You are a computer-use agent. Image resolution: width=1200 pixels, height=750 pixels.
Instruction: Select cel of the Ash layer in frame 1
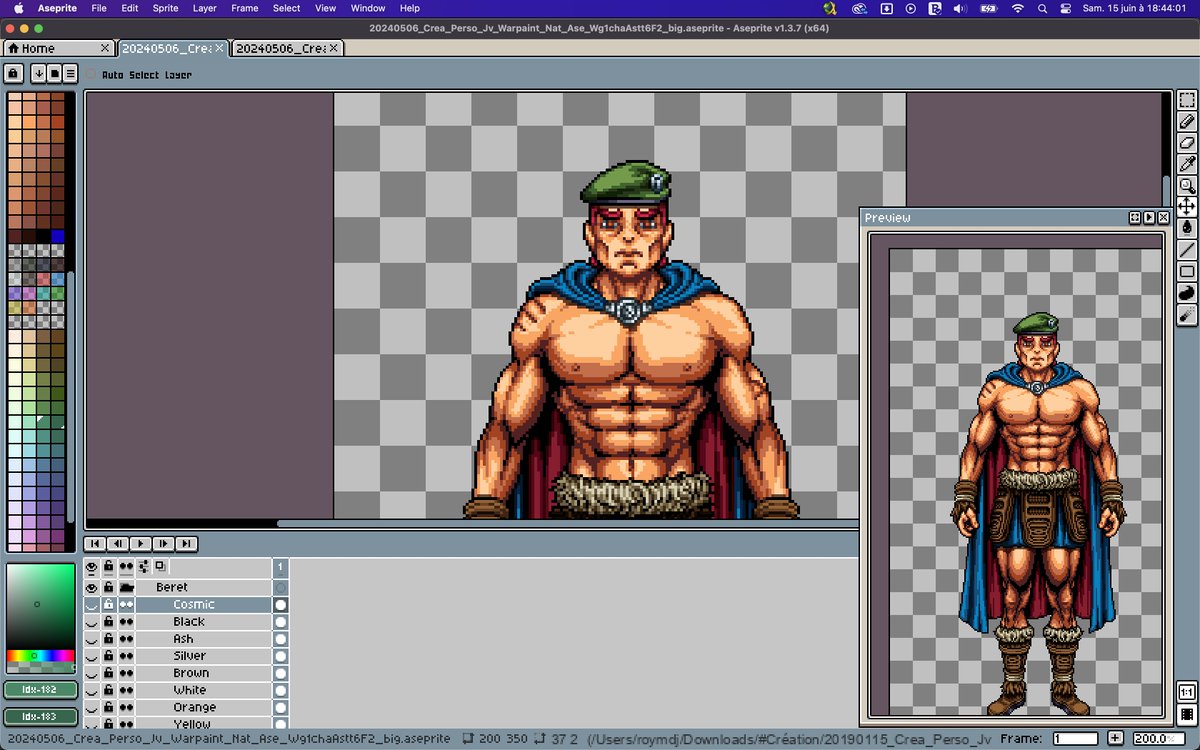281,639
